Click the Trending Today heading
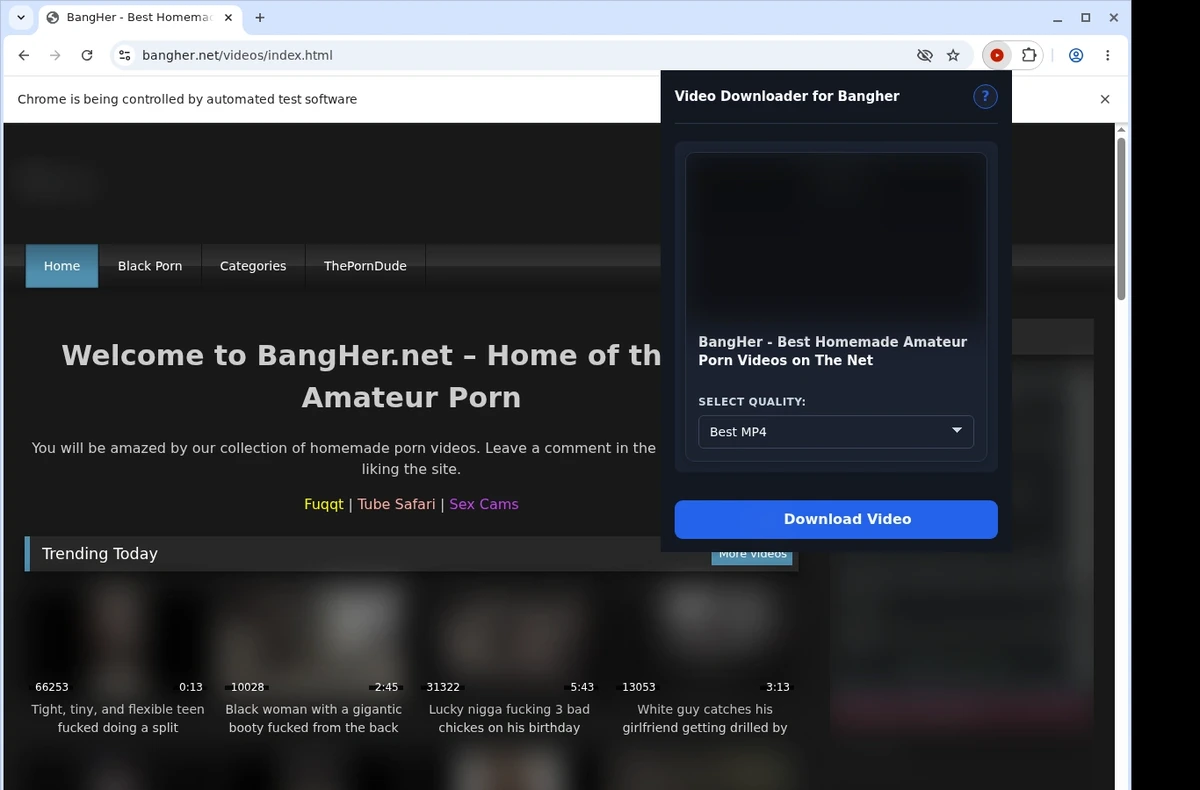The image size is (1200, 790). (100, 553)
